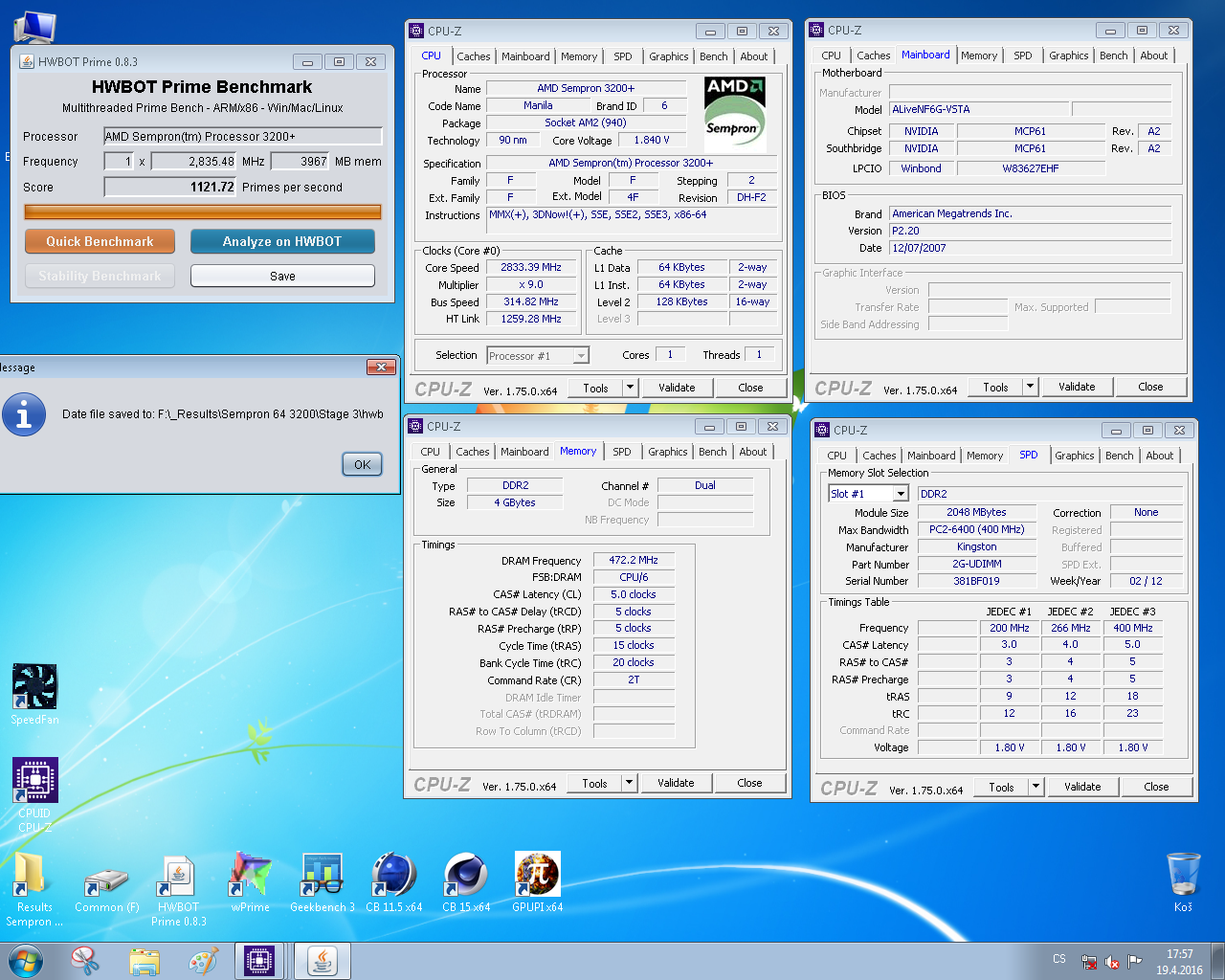This screenshot has width=1225, height=980.
Task: Click the Processor name field in HWBOT Prime
Action: pyautogui.click(x=242, y=136)
